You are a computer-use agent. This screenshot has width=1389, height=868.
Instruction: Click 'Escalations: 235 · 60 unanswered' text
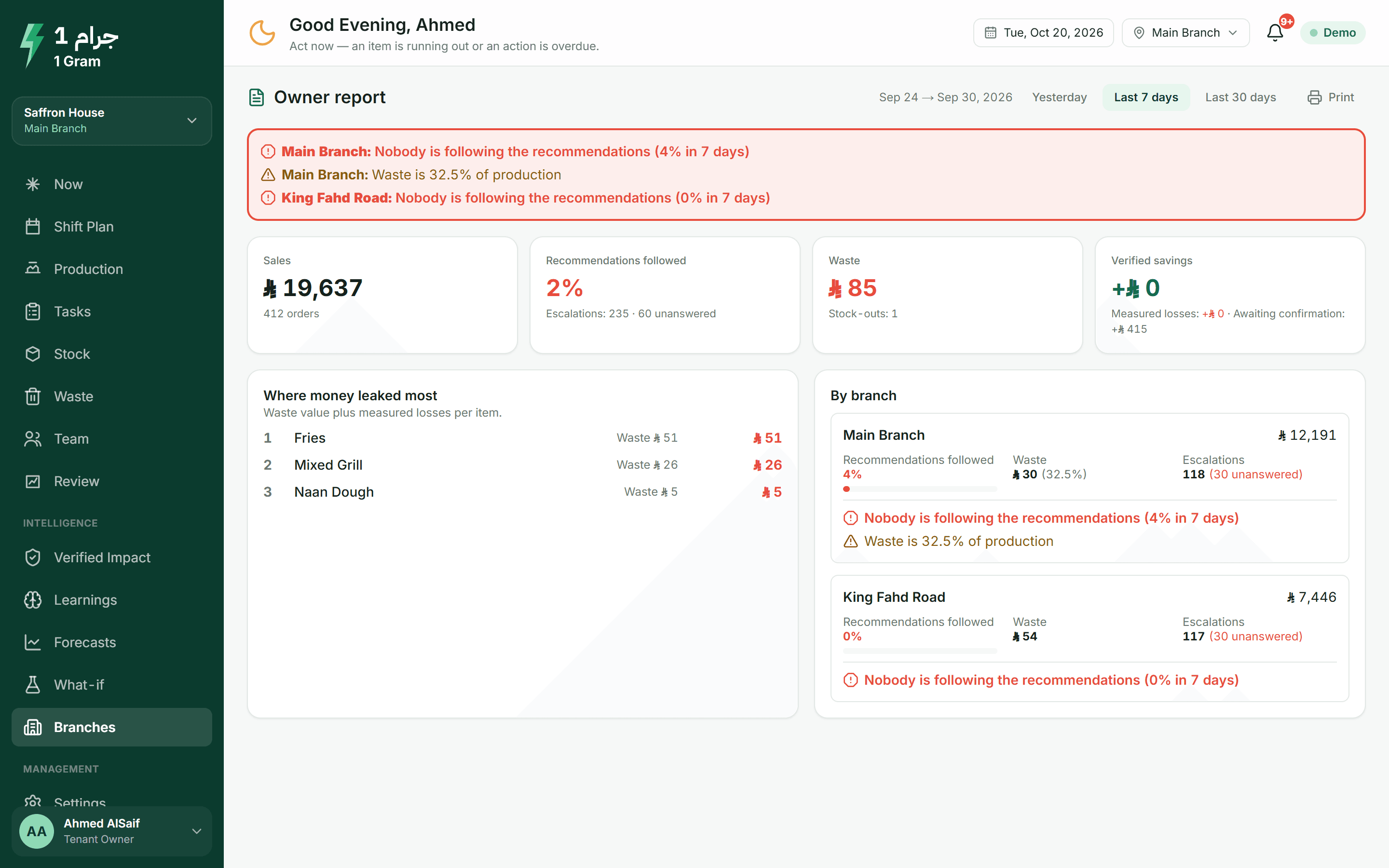(x=631, y=314)
